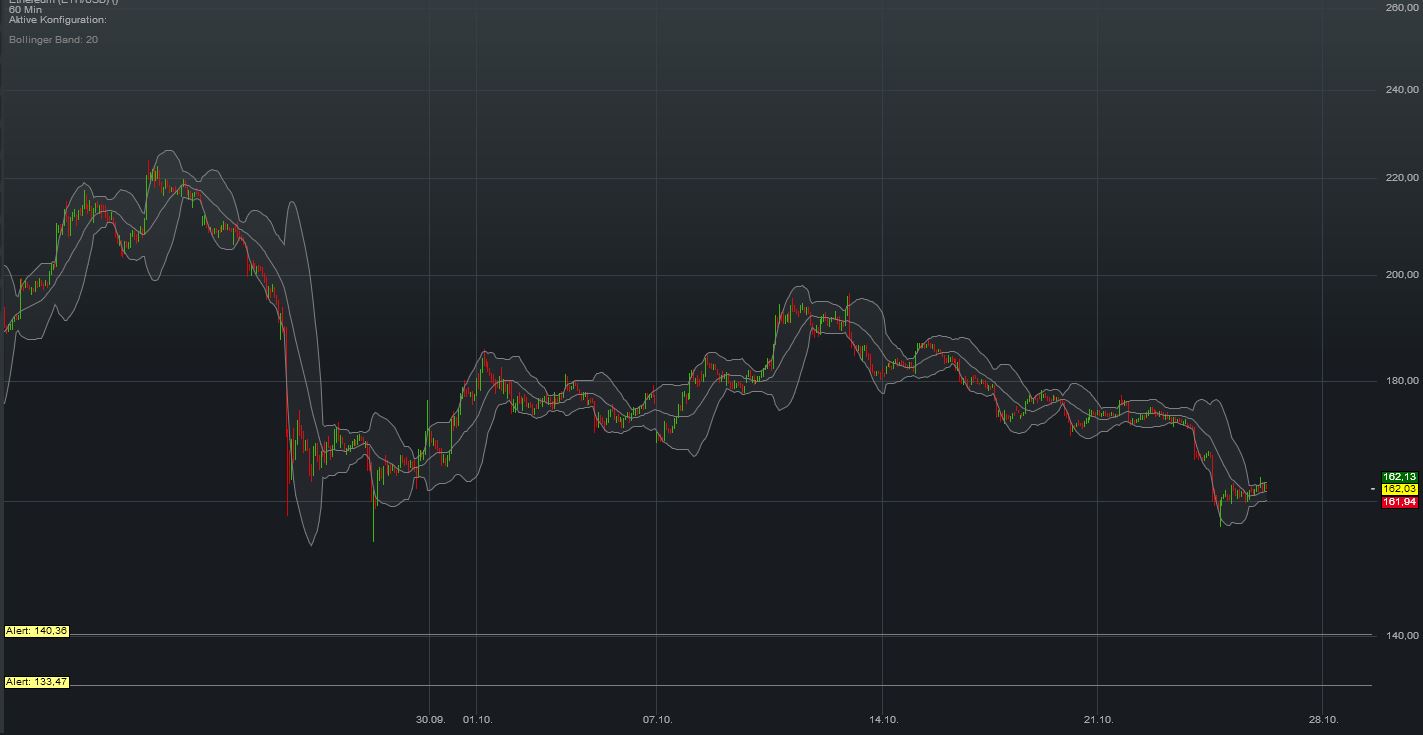Click the 14.10. date on time axis
The height and width of the screenshot is (735, 1423).
[x=884, y=720]
